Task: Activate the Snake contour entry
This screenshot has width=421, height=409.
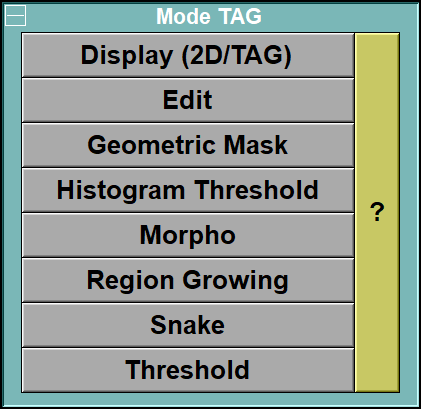Action: 188,325
